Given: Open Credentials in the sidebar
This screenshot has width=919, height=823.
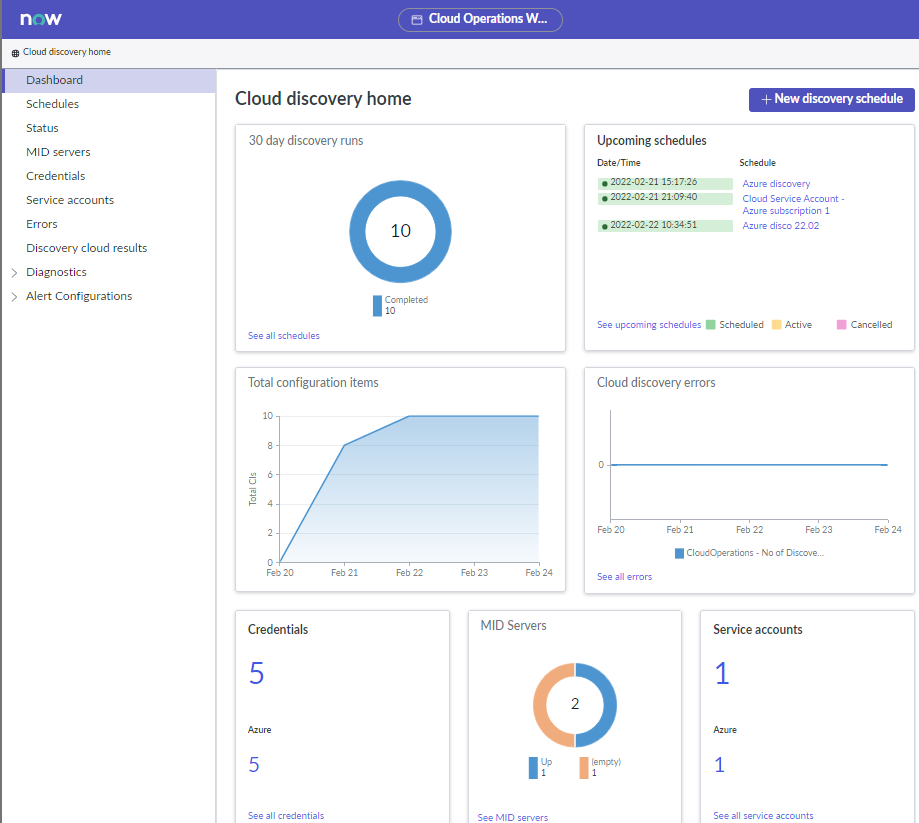Looking at the screenshot, I should 56,176.
